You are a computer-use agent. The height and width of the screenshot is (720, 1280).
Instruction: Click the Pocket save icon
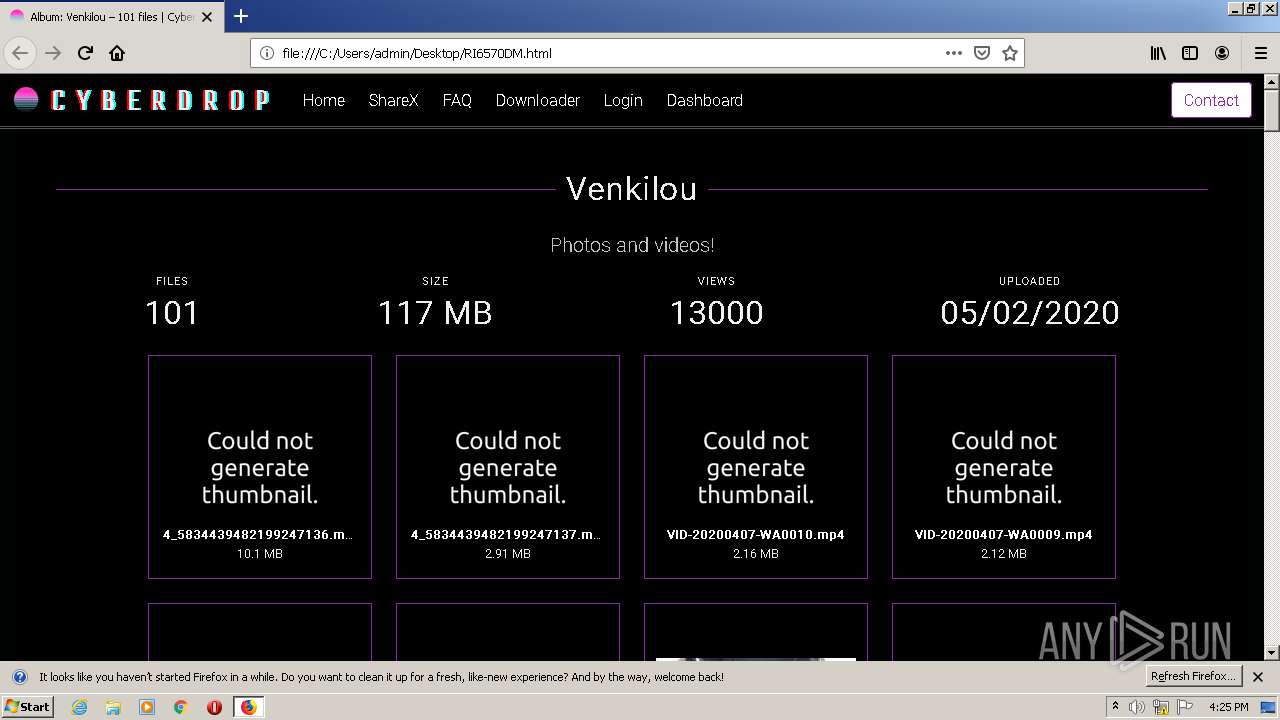click(x=982, y=53)
